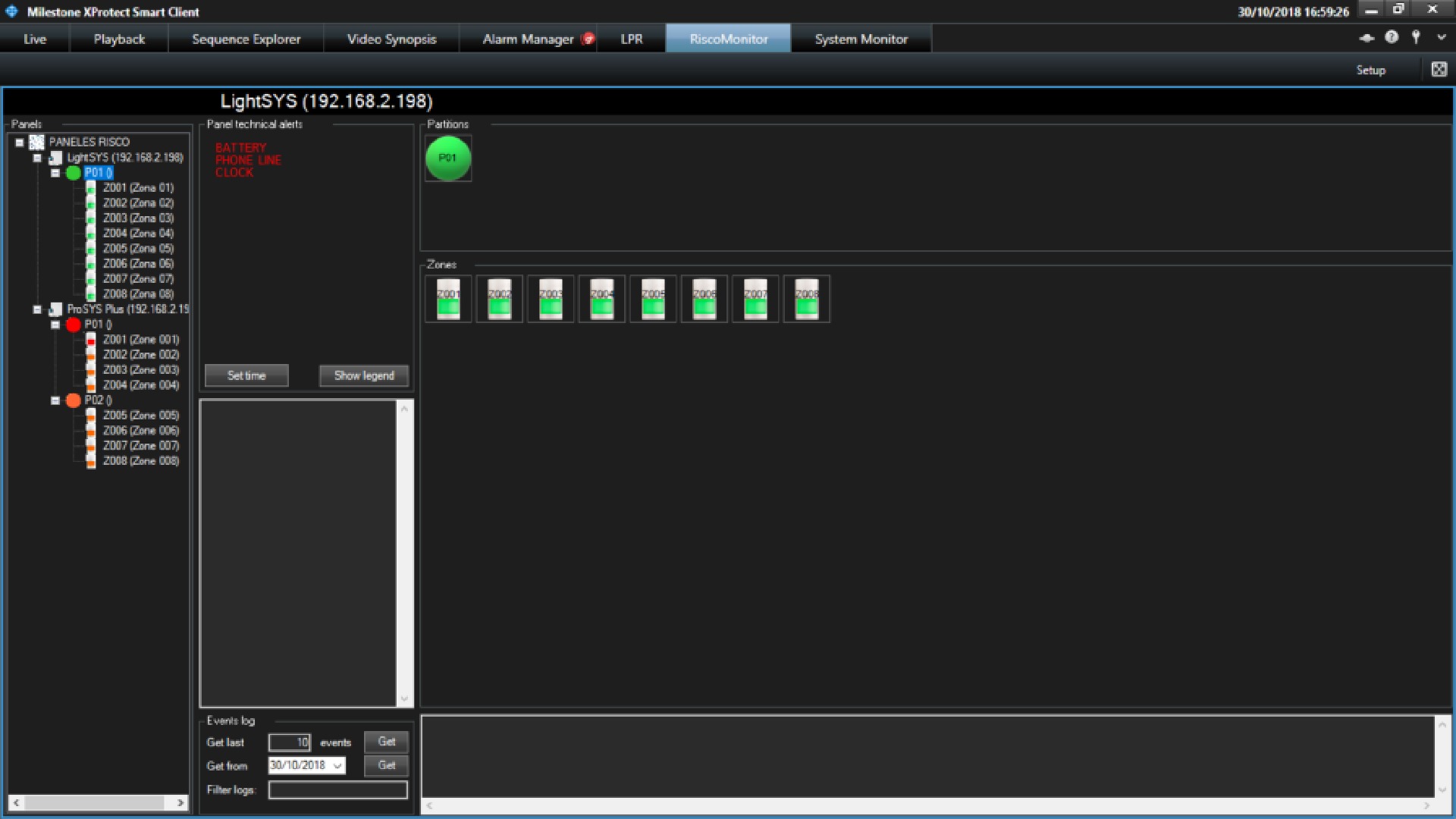The image size is (1456, 819).
Task: Open the Get from date dropdown
Action: tap(337, 765)
